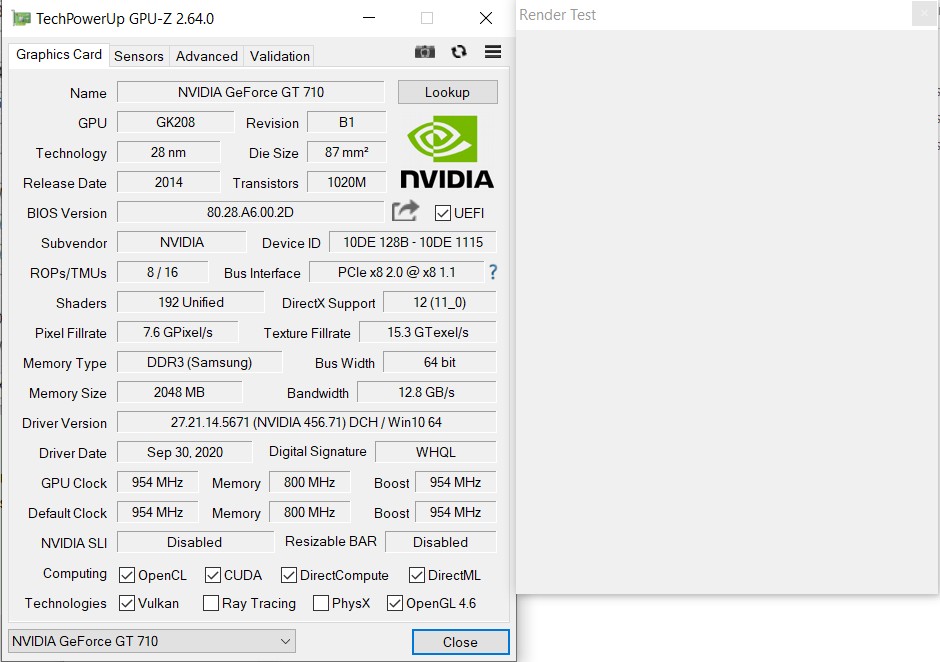Image resolution: width=940 pixels, height=662 pixels.
Task: Click the screenshot camera icon
Action: pos(425,52)
